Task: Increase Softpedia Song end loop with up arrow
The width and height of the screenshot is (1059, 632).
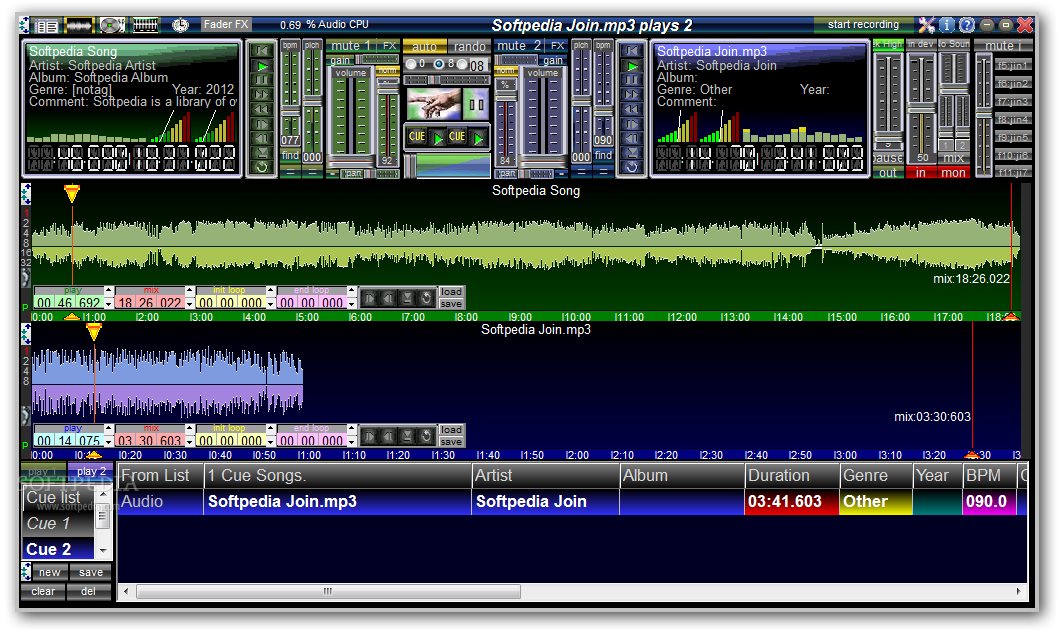Action: pyautogui.click(x=352, y=290)
